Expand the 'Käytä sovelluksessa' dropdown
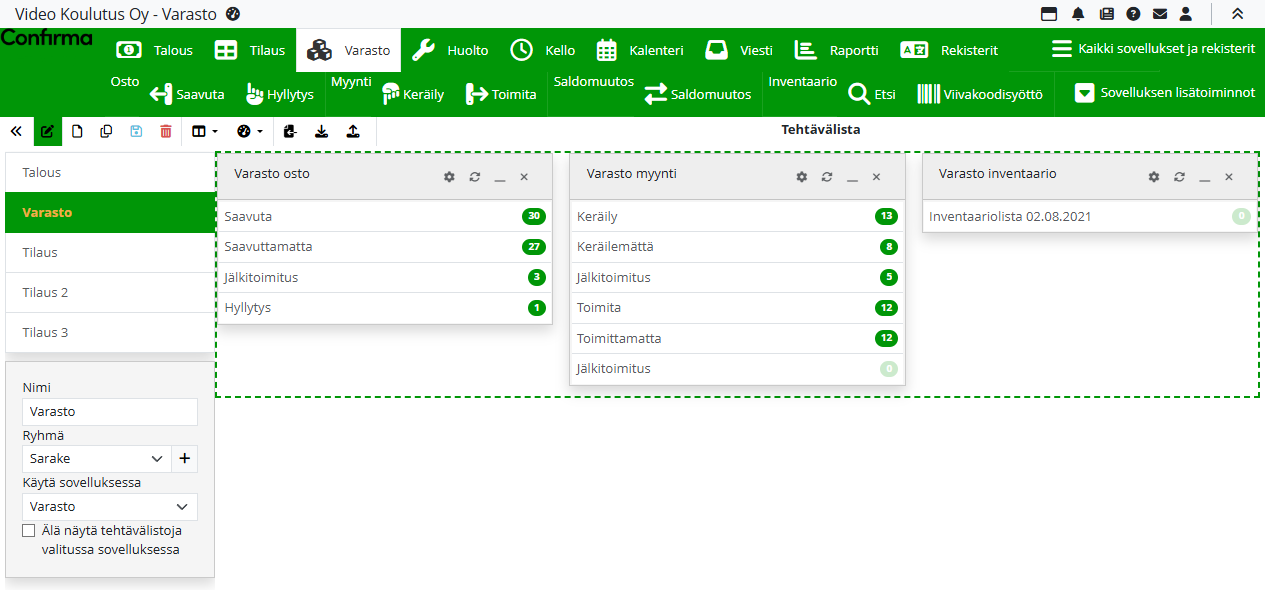This screenshot has height=590, width=1265. 110,507
